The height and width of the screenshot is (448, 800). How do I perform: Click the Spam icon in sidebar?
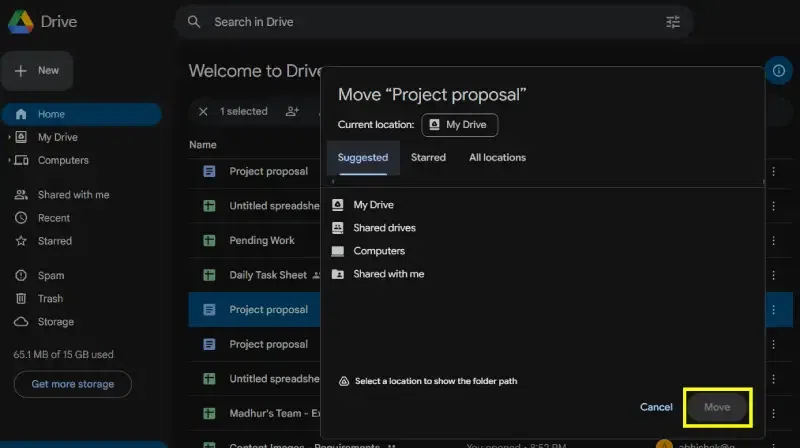[x=21, y=276]
